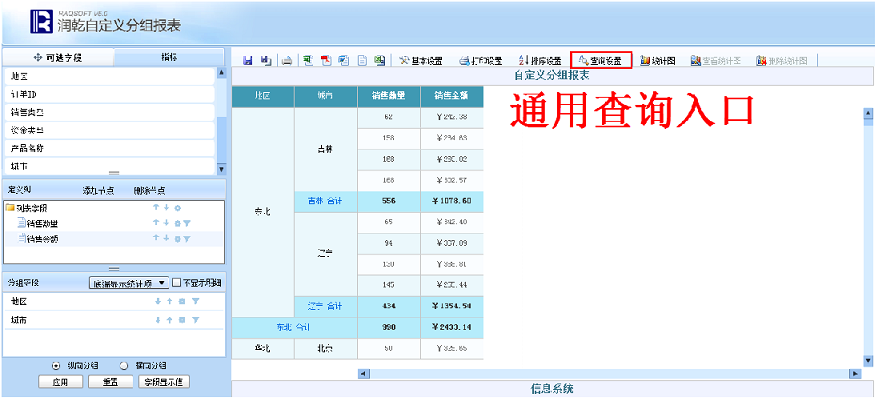Move 城市 group field down
The width and height of the screenshot is (876, 398).
(x=158, y=320)
